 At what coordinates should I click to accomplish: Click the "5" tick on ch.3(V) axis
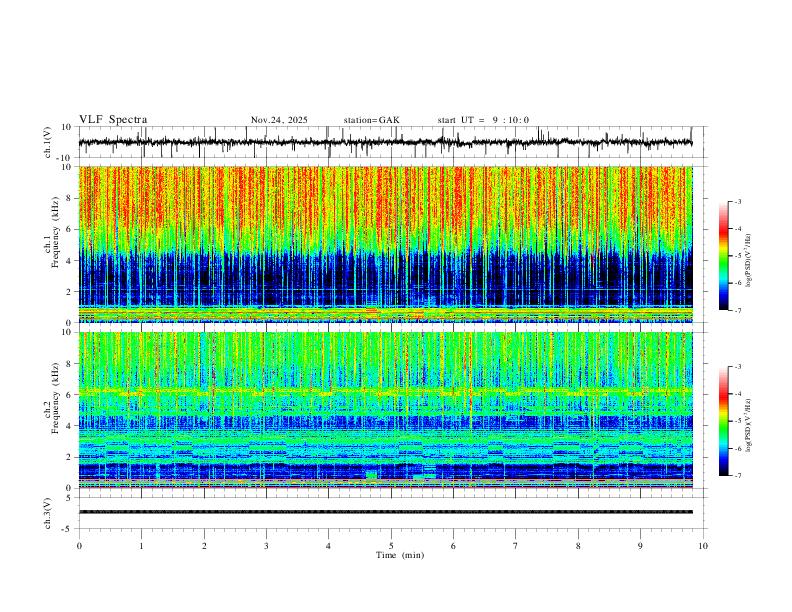[70, 498]
